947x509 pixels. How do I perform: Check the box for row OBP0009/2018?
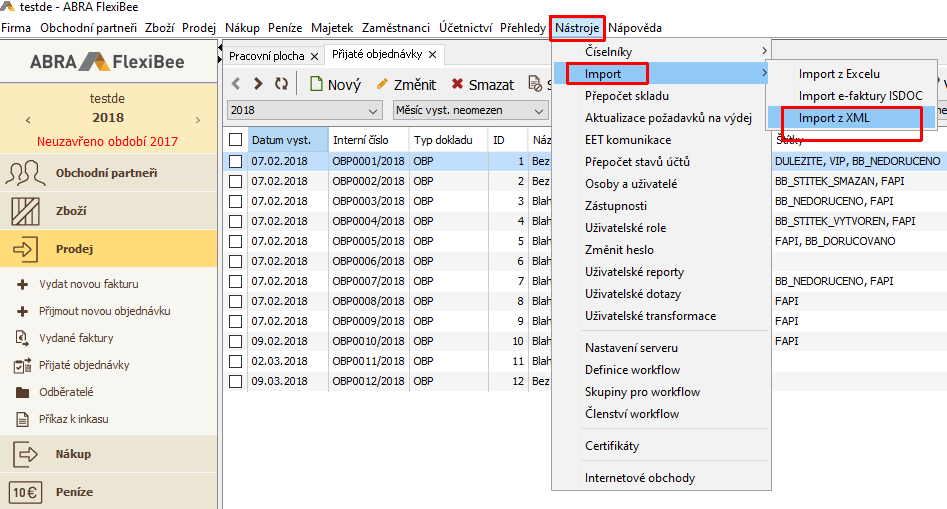pos(236,321)
